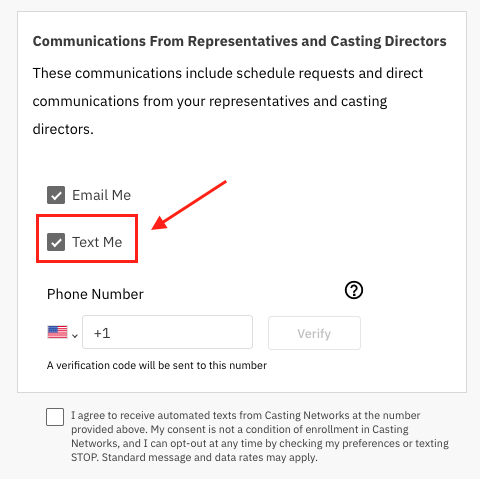
Task: Click the red arrow annotation
Action: point(189,205)
